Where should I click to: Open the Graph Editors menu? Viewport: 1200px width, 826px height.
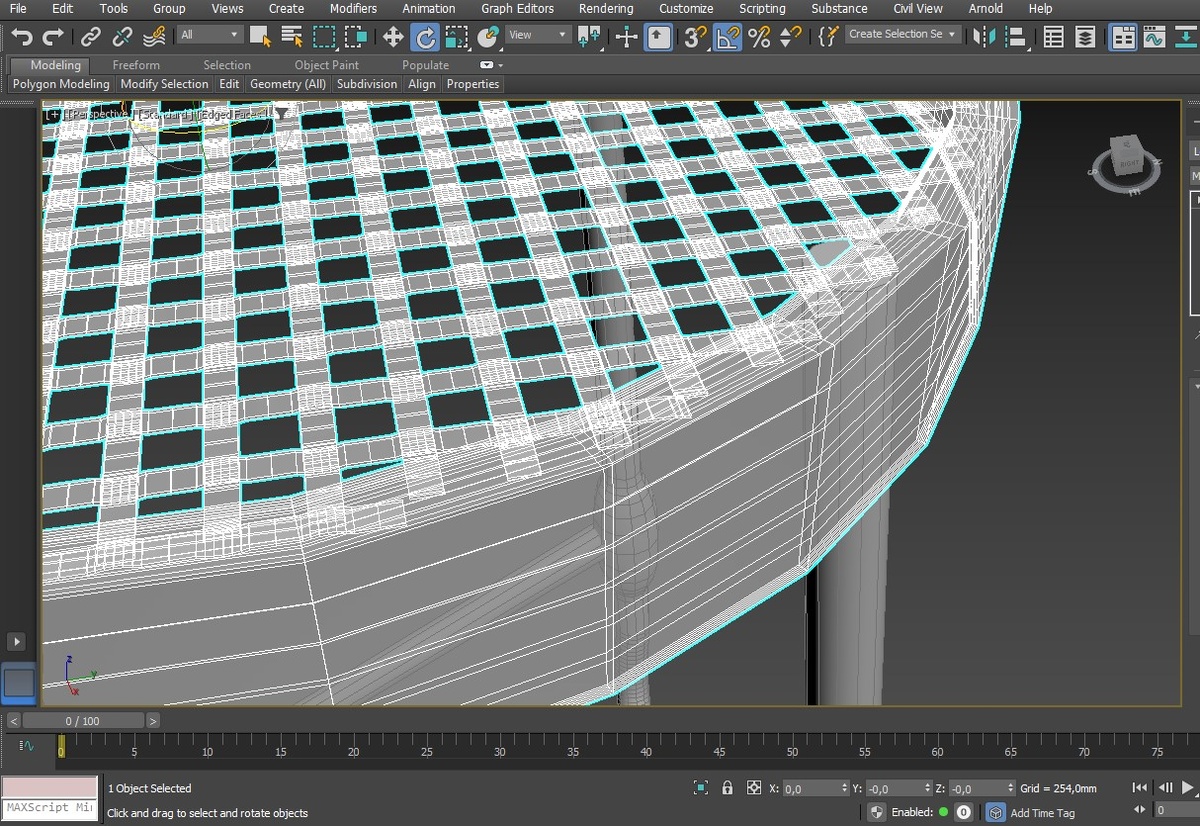click(517, 9)
